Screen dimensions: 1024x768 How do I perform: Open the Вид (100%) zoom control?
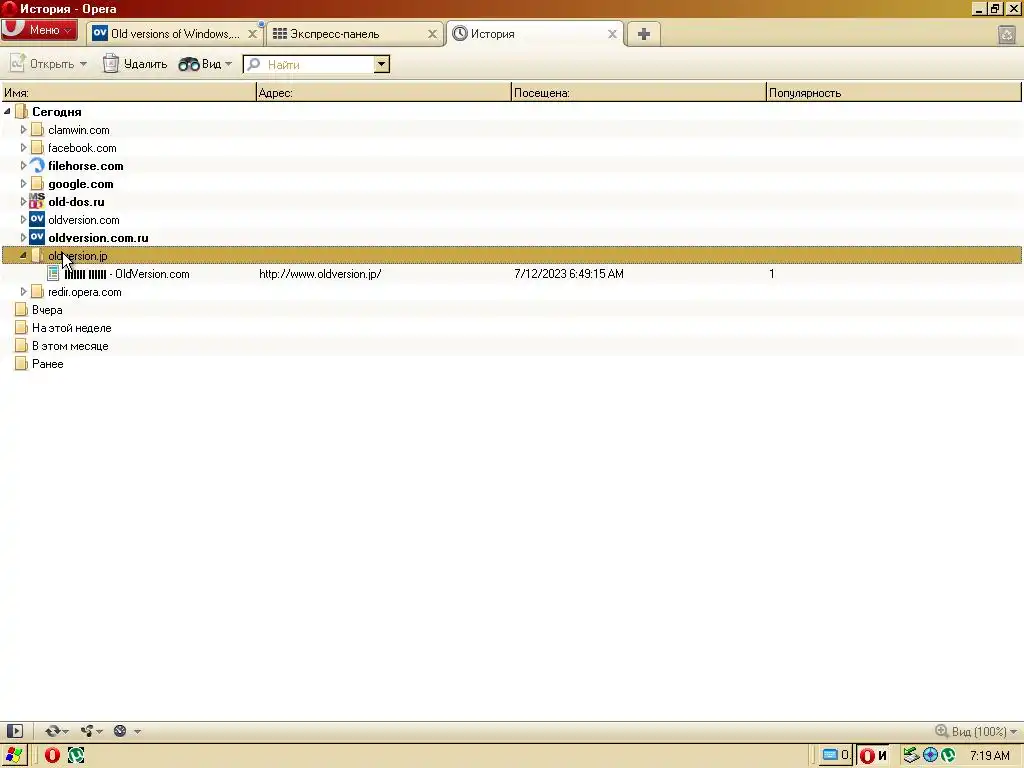click(x=976, y=731)
